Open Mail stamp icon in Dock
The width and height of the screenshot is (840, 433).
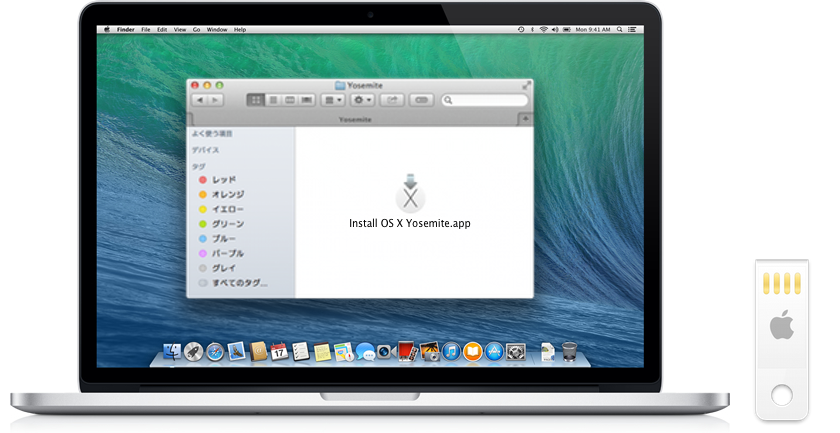click(x=236, y=352)
